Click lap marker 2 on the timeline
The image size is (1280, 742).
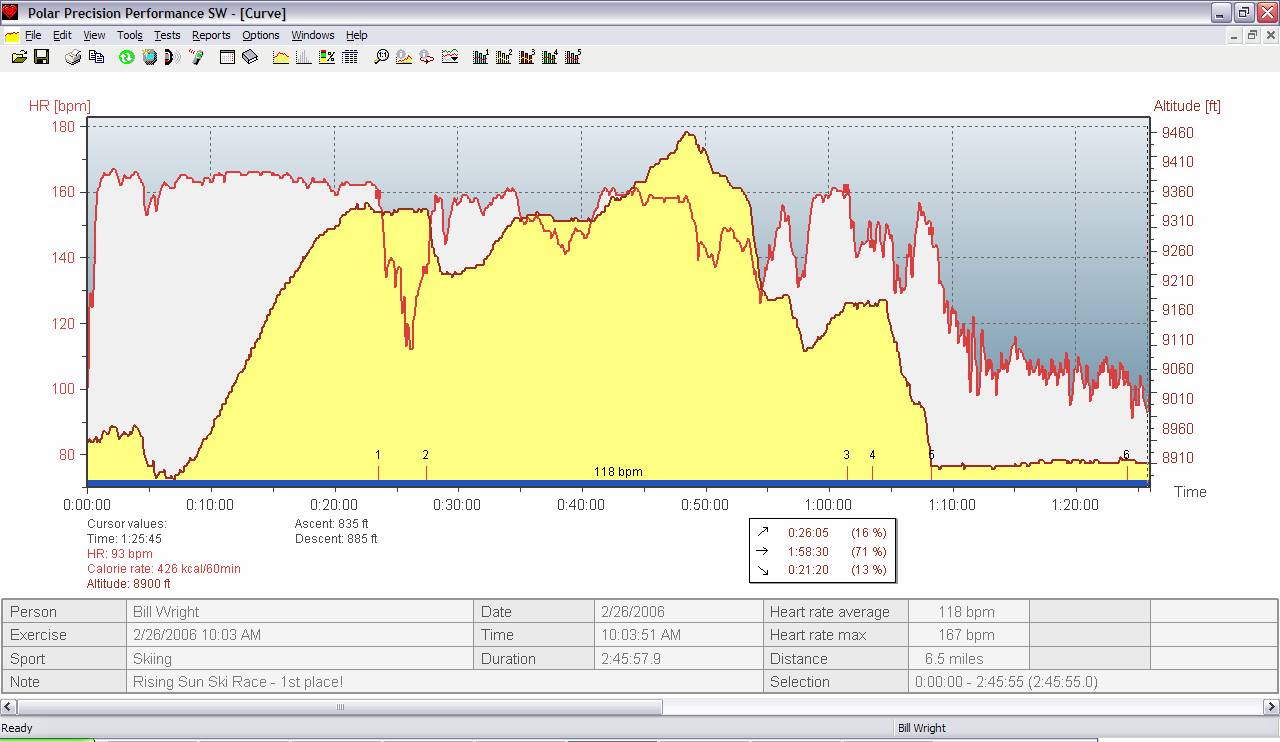point(426,455)
